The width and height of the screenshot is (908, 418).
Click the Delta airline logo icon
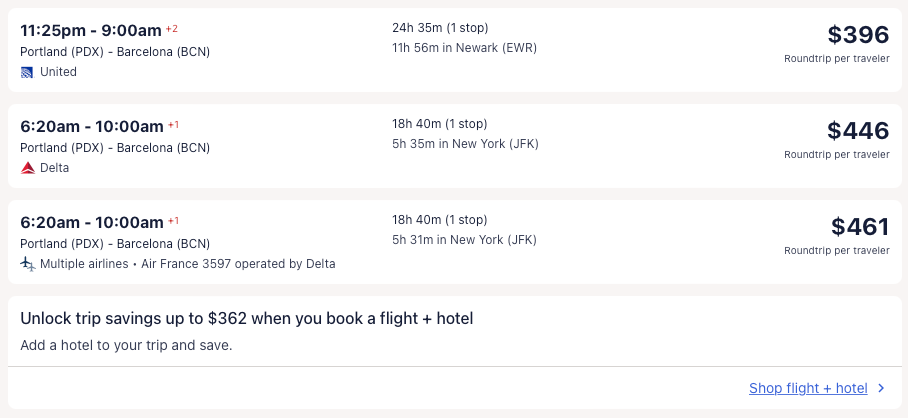pos(27,168)
